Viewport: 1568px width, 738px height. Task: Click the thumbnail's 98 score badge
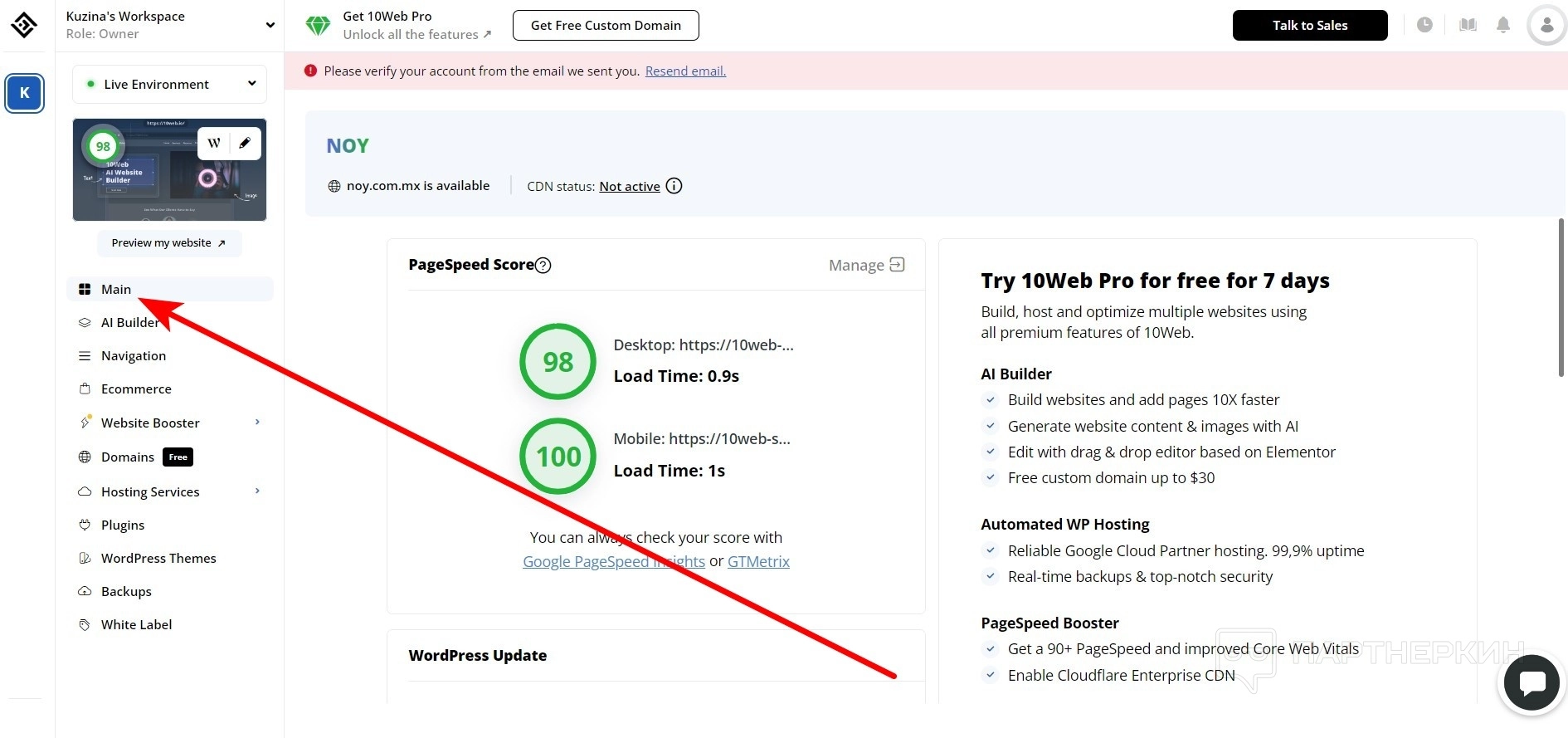[102, 146]
